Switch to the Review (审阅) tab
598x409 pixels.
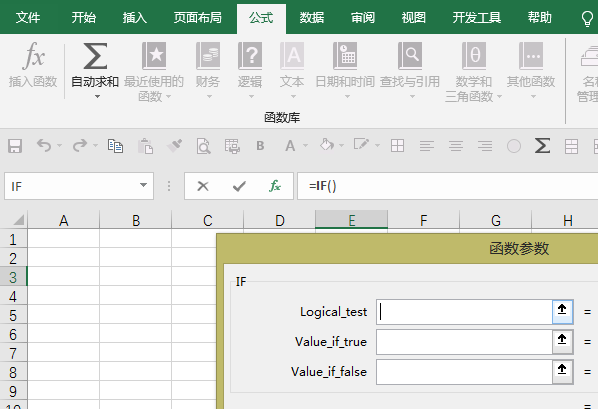coord(363,18)
